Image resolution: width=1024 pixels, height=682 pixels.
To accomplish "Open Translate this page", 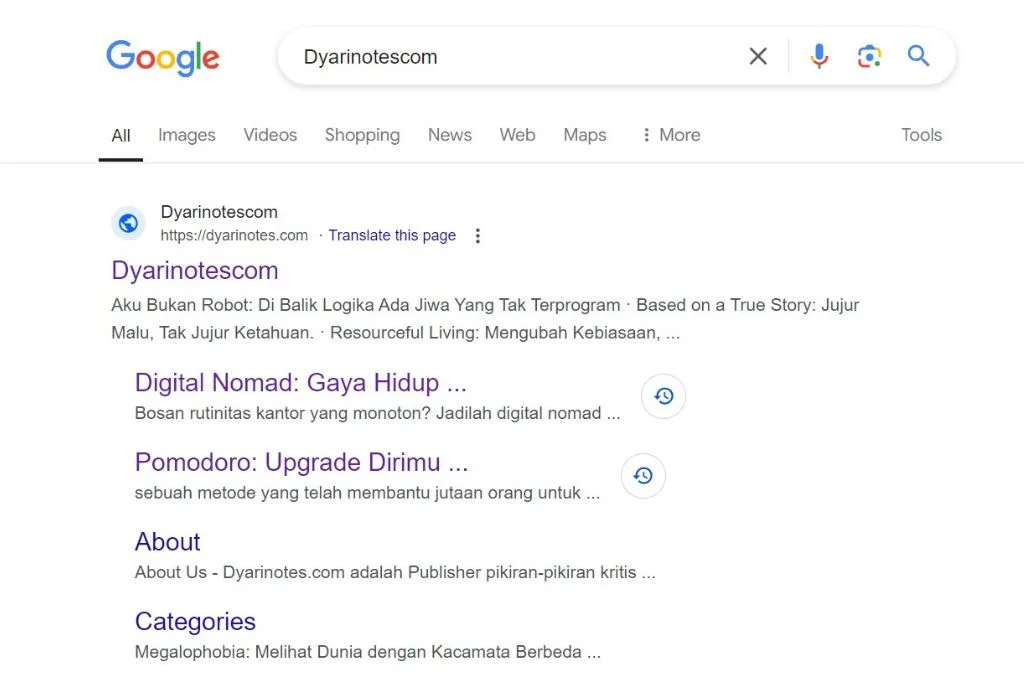I will click(x=392, y=235).
